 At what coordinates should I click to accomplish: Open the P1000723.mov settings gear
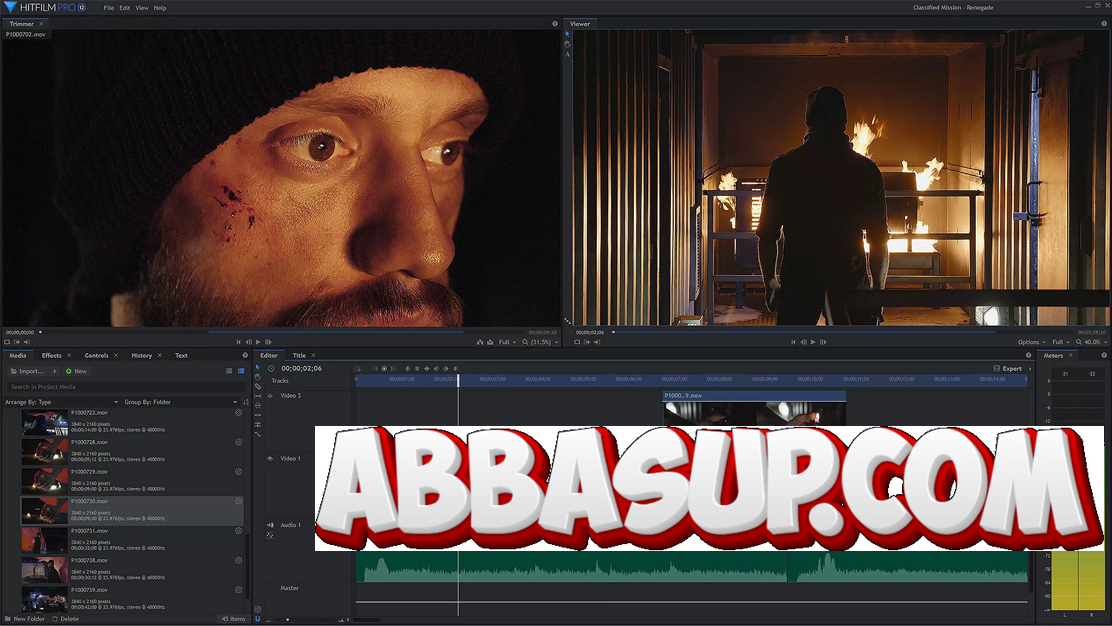[238, 413]
